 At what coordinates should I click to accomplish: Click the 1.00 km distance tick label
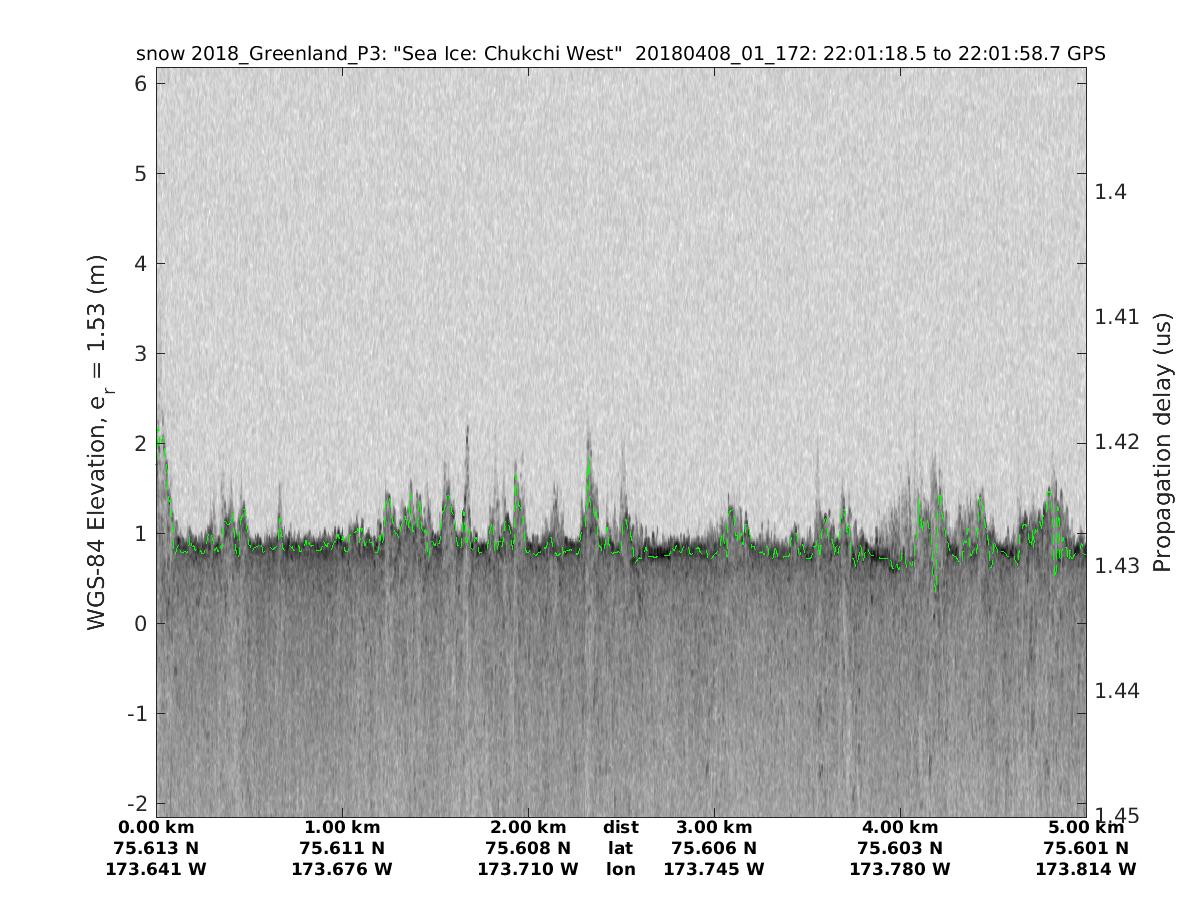pos(342,827)
